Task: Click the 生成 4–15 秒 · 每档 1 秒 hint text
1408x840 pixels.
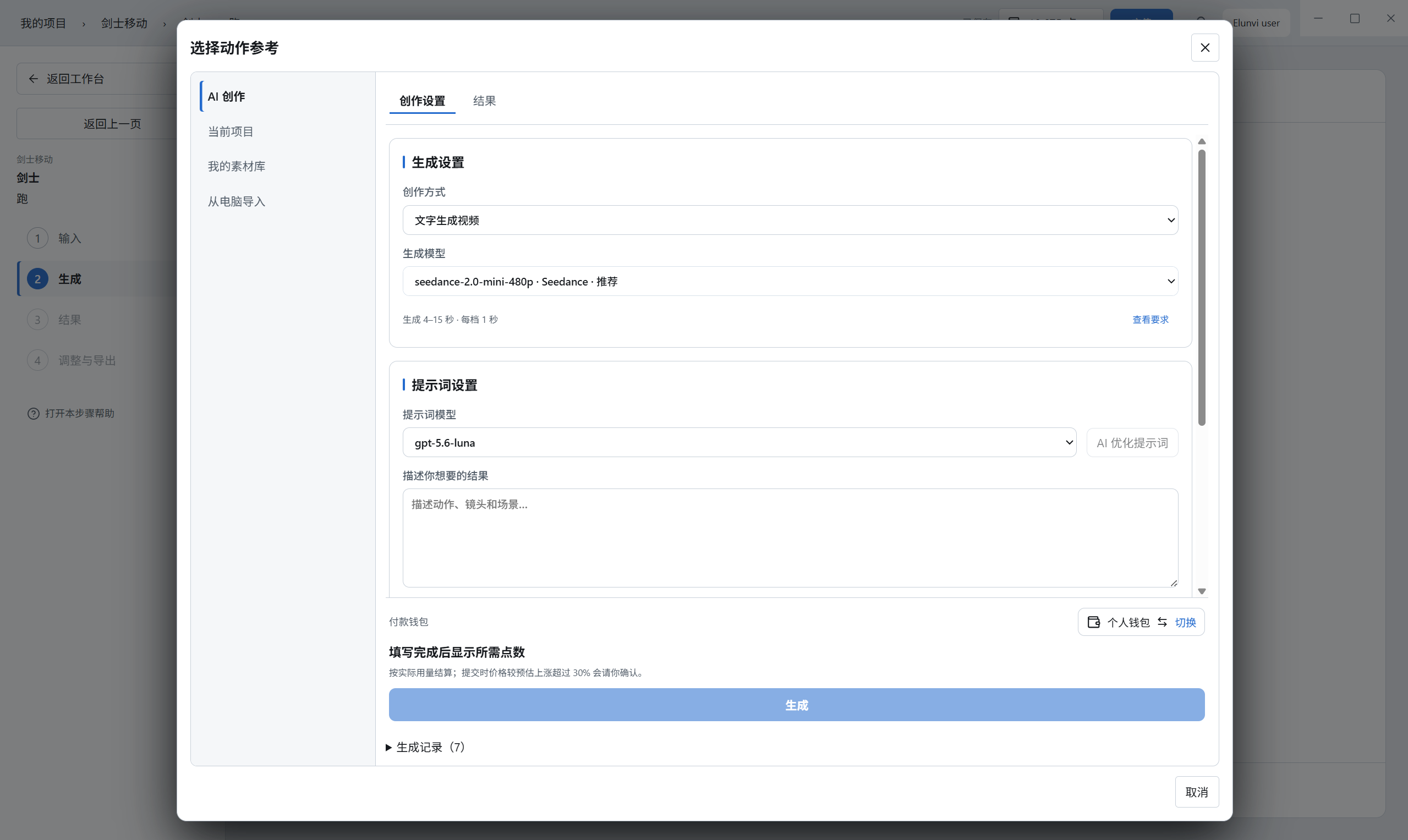Action: [450, 320]
